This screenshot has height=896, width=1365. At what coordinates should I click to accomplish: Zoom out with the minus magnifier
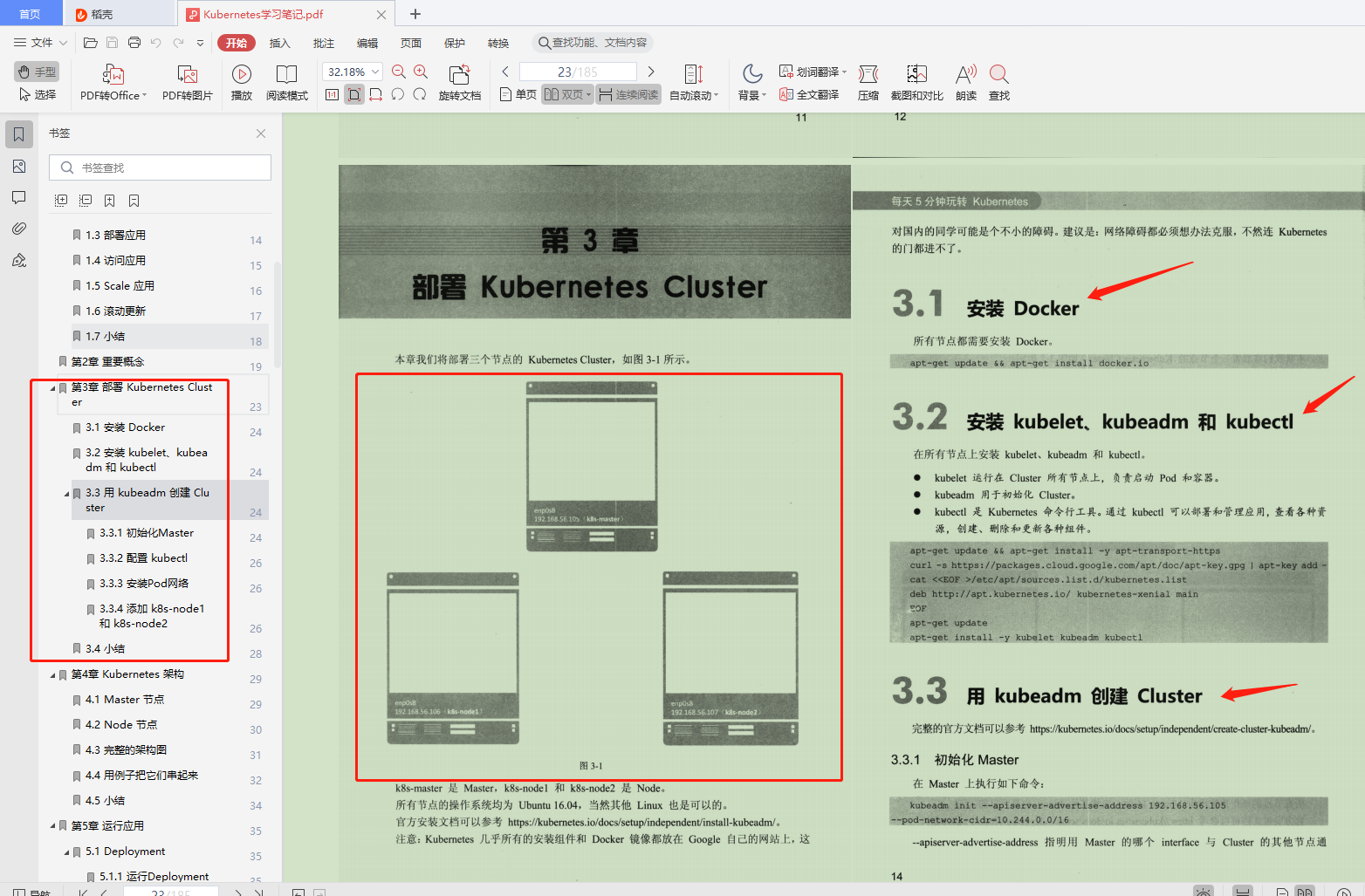click(399, 72)
